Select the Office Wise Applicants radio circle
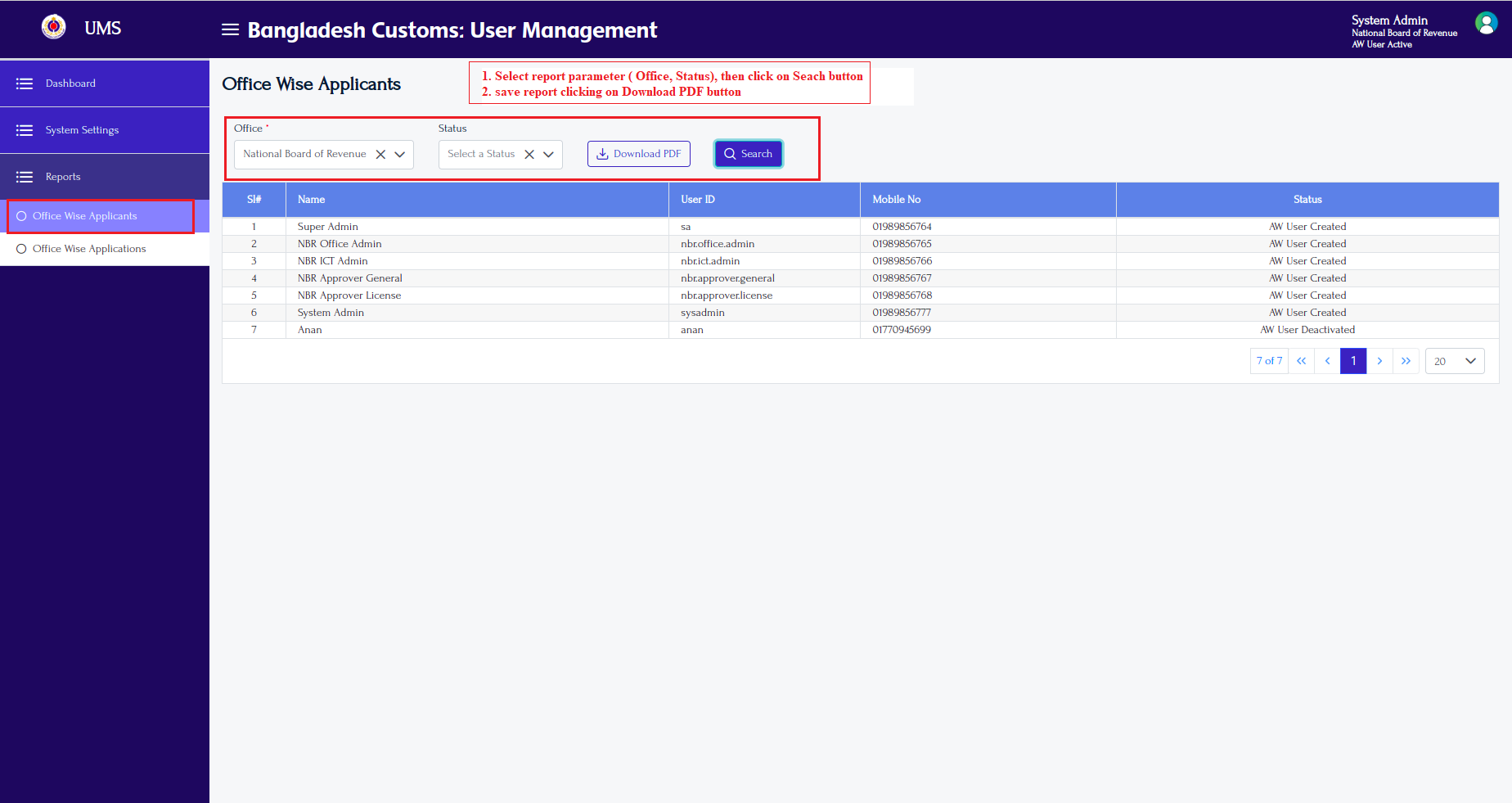 pyautogui.click(x=21, y=216)
